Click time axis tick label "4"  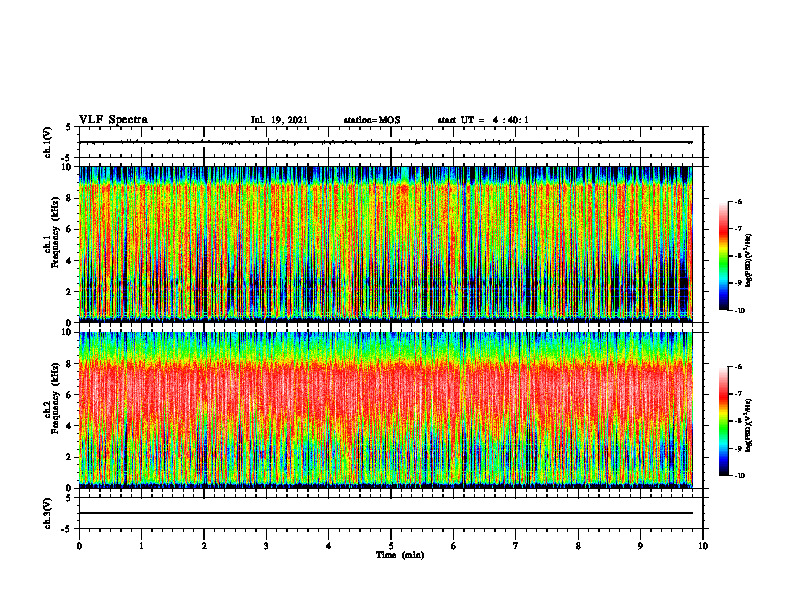click(x=329, y=546)
